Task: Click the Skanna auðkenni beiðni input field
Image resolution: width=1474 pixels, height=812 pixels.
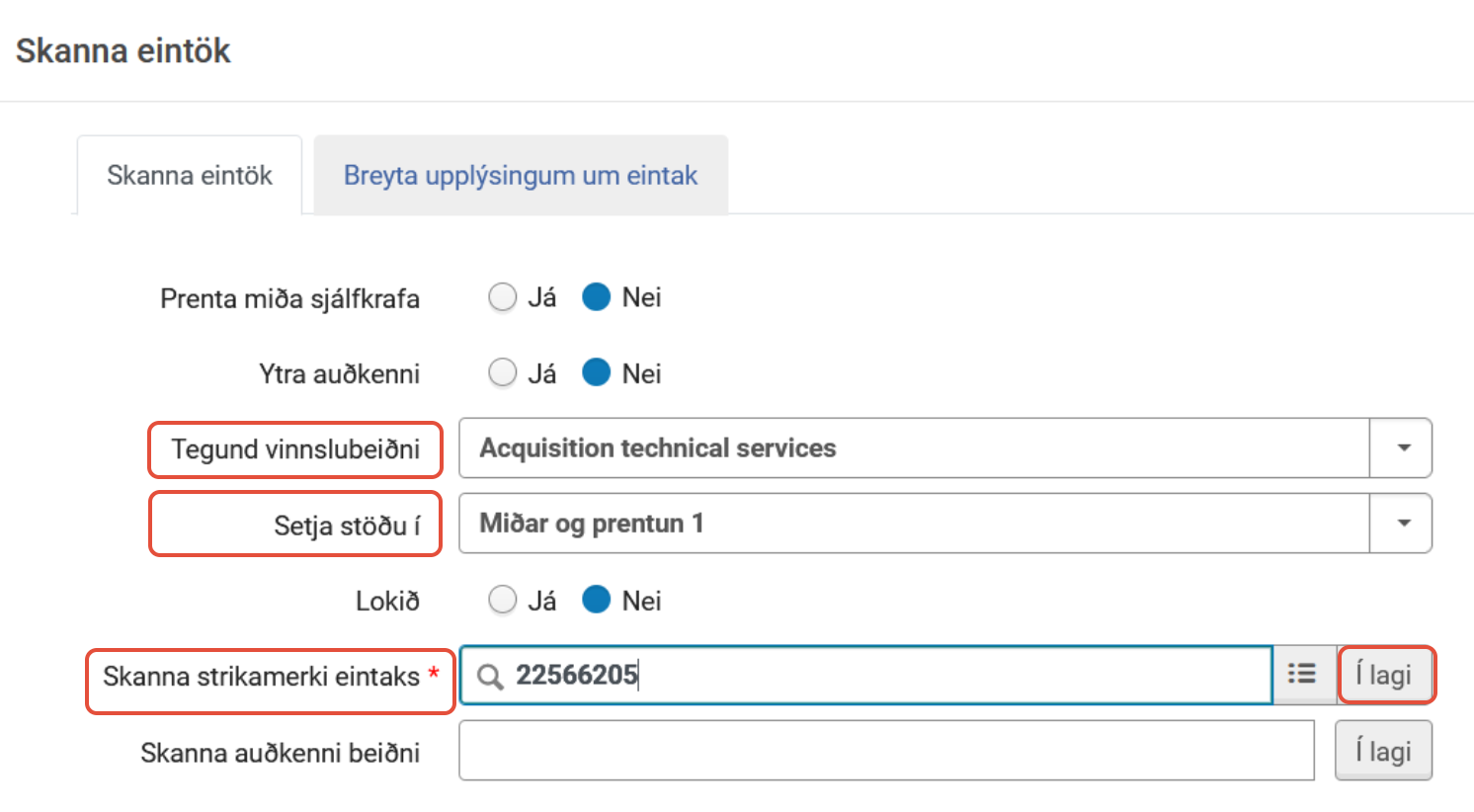Action: click(x=886, y=752)
